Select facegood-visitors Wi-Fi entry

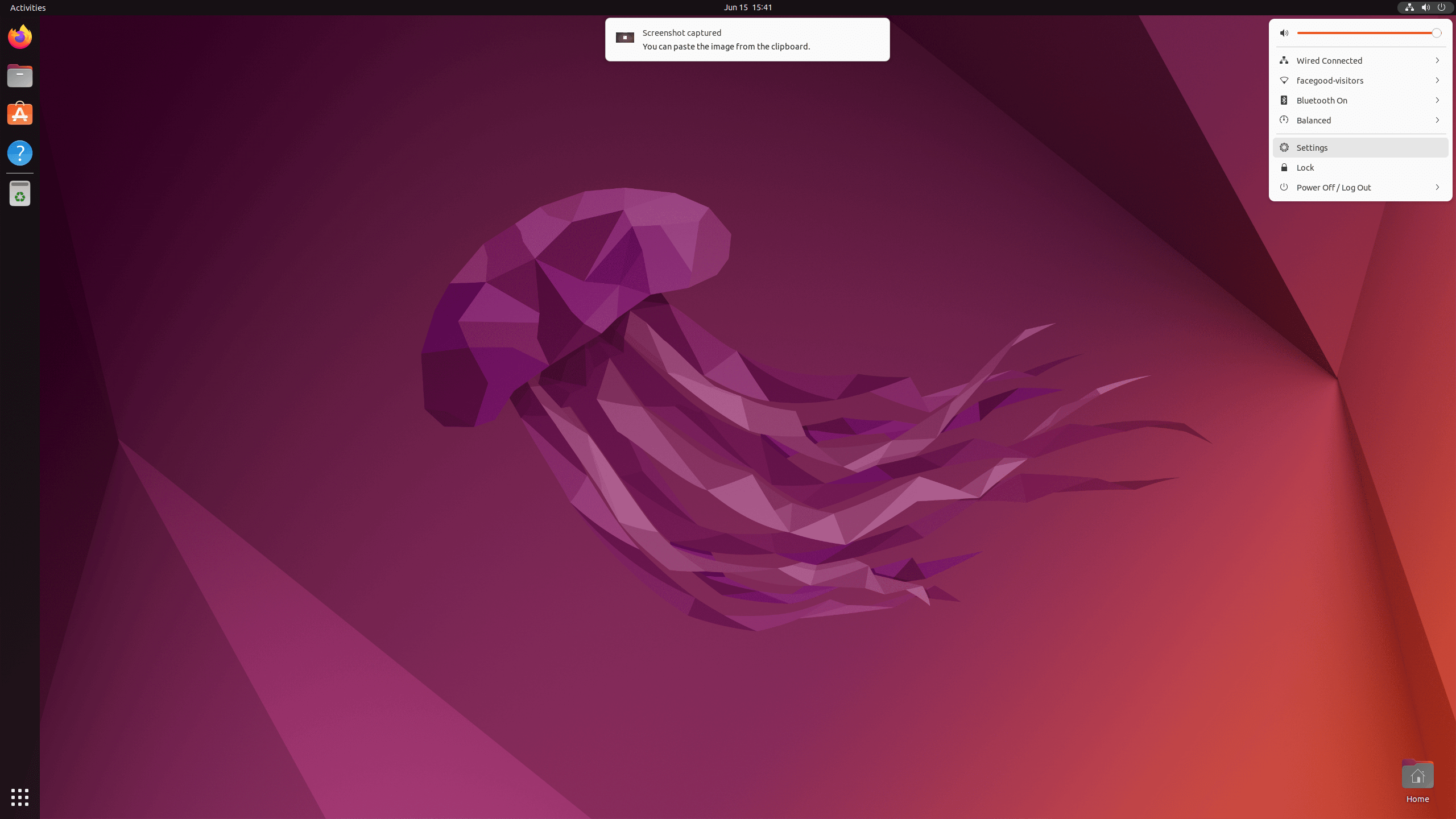[x=1360, y=80]
